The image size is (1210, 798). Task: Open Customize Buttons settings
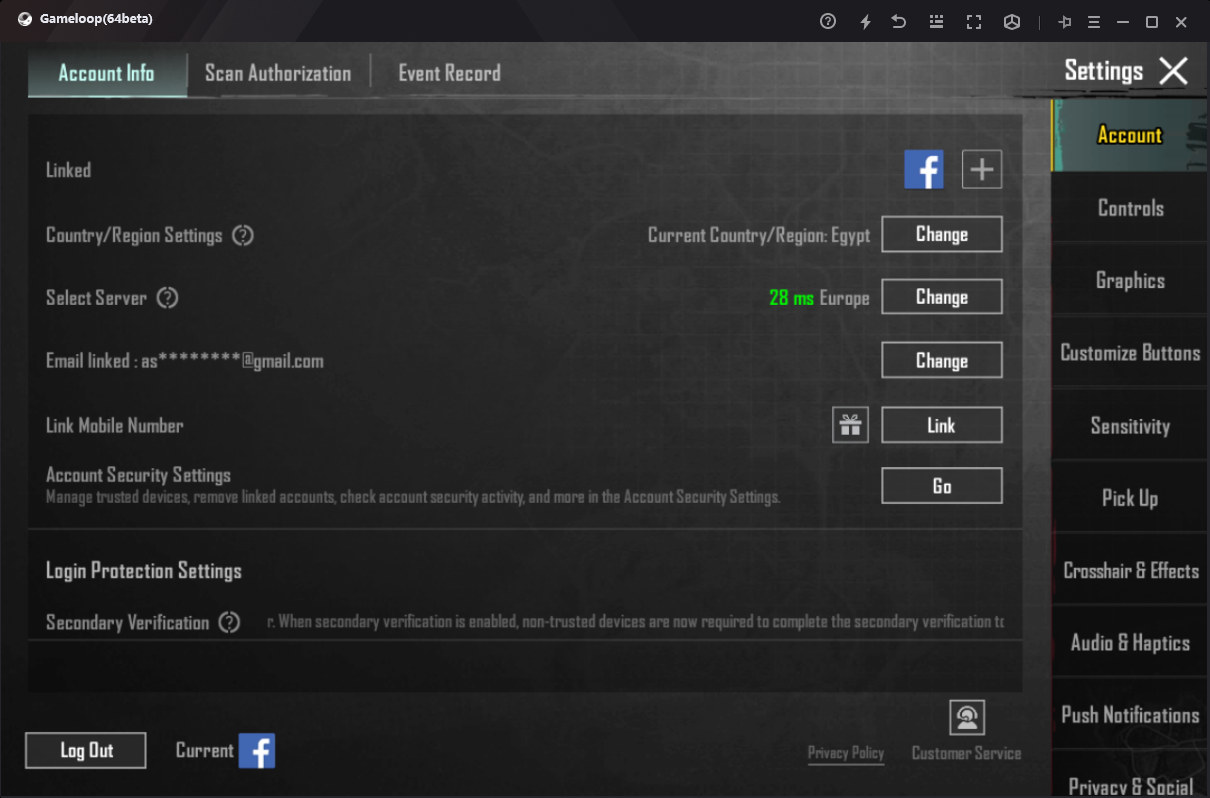tap(1130, 353)
